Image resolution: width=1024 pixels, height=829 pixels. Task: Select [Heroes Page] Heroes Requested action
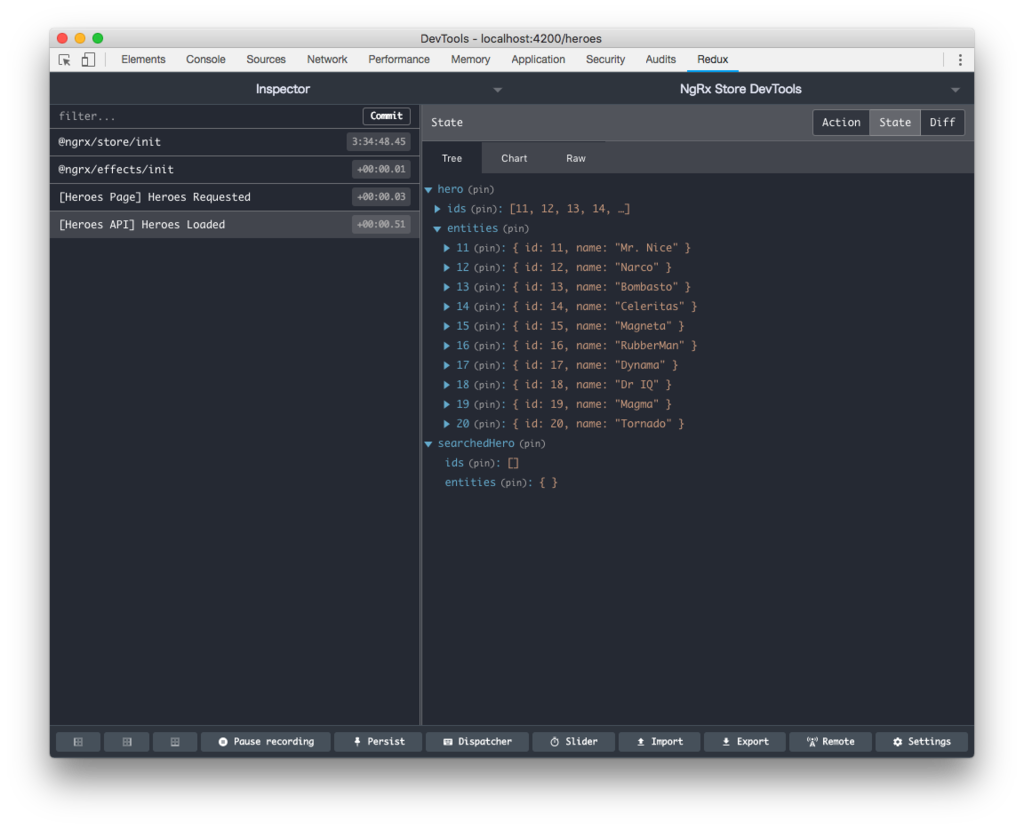tap(234, 197)
